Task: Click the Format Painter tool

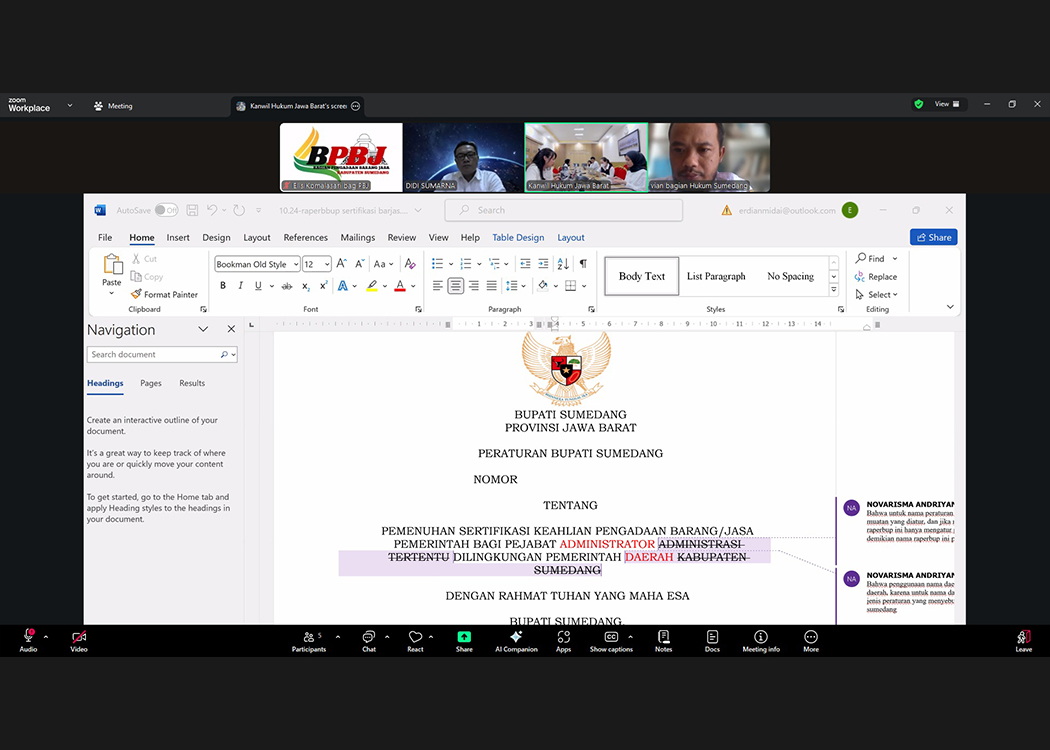Action: (x=165, y=294)
